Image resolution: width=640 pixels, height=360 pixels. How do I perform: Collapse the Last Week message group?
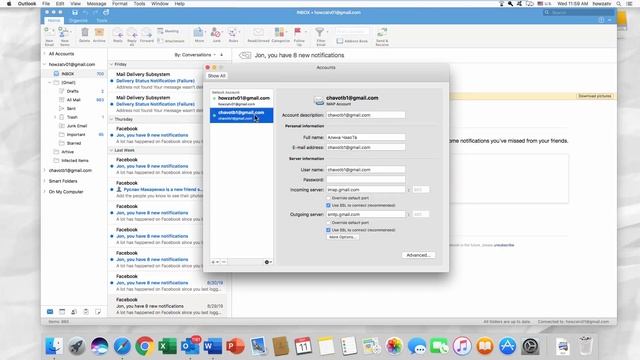coord(111,150)
